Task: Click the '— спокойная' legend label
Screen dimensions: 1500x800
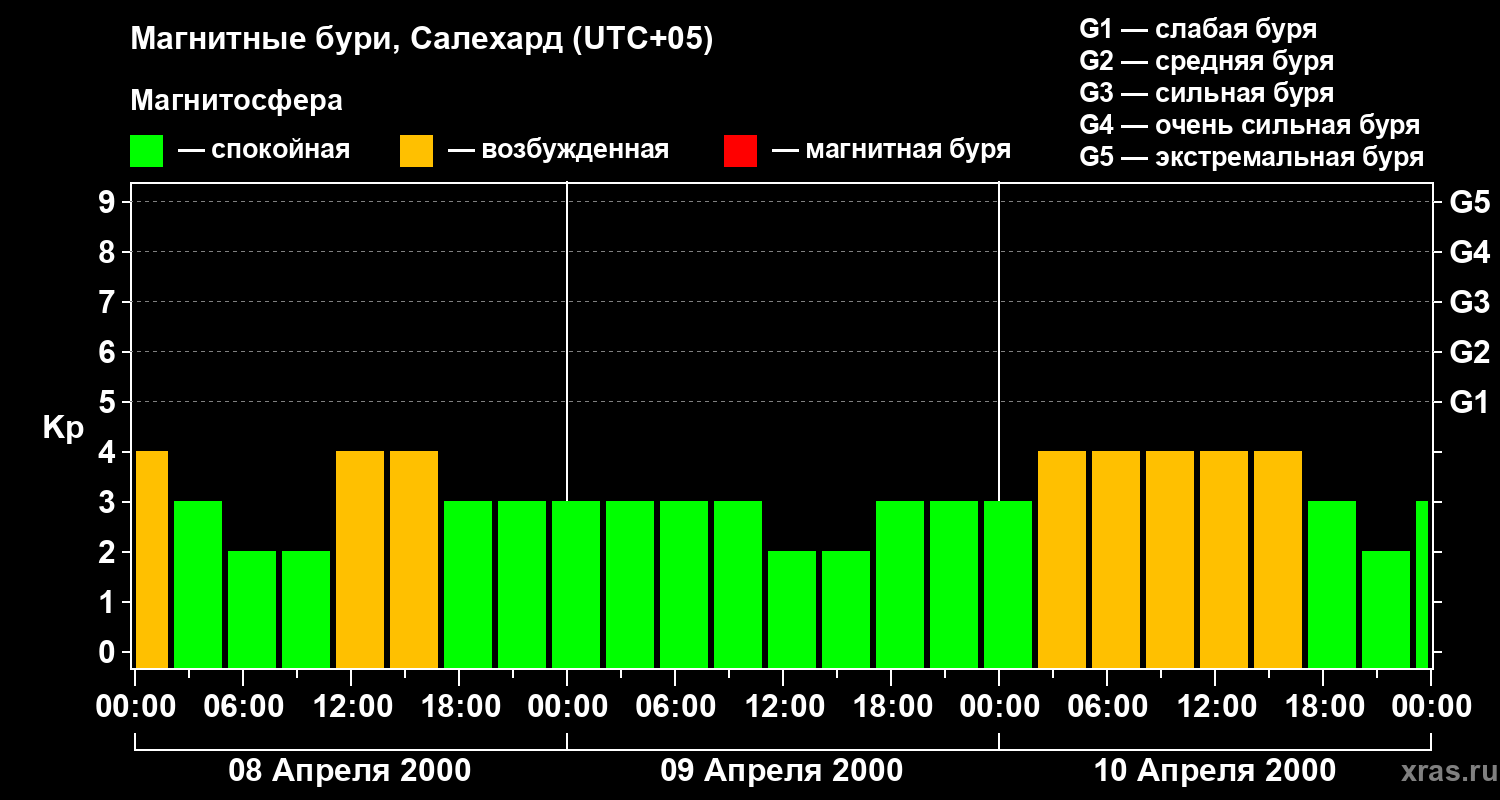Action: pyautogui.click(x=264, y=151)
